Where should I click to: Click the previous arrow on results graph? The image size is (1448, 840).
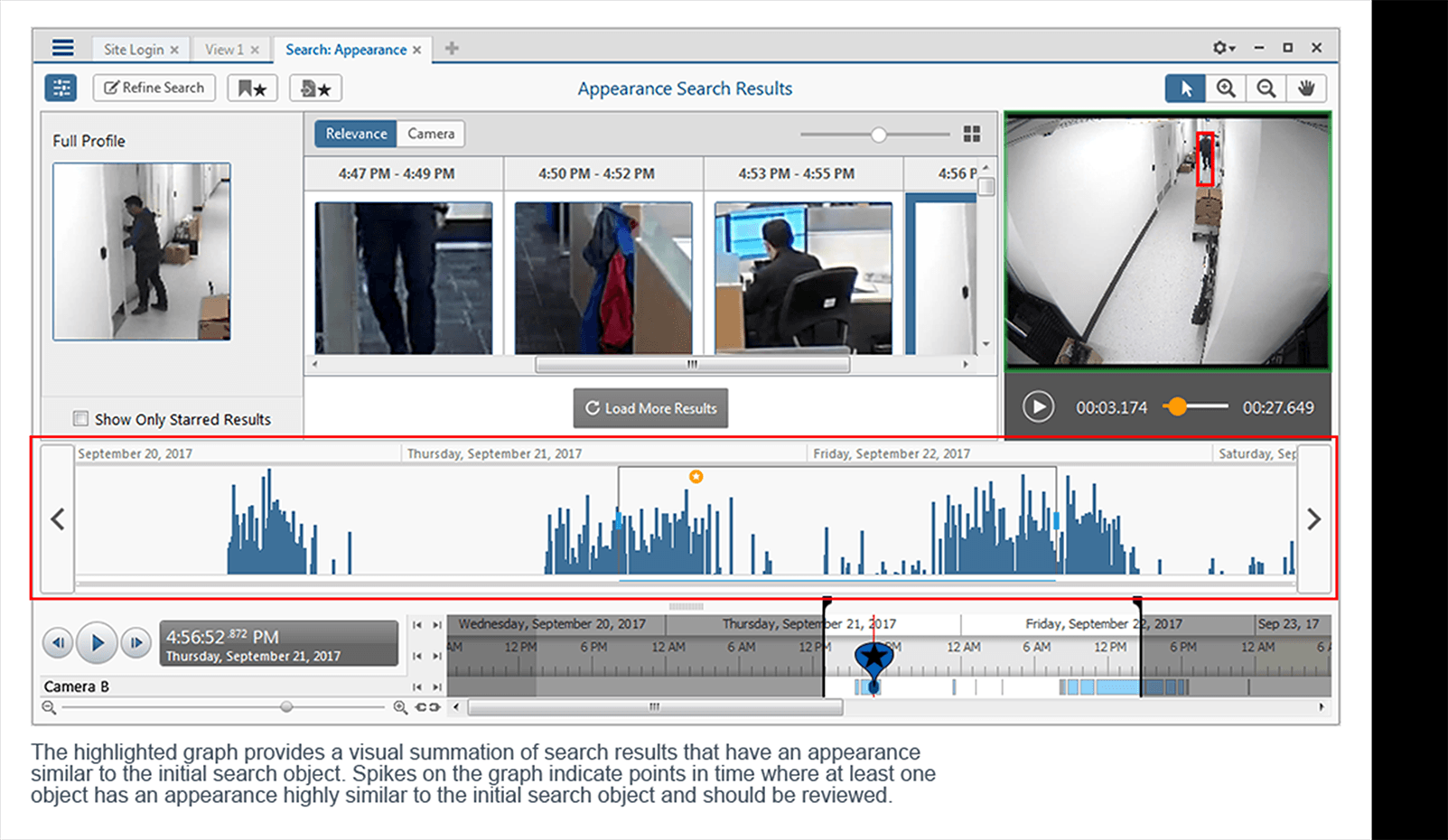tap(58, 518)
